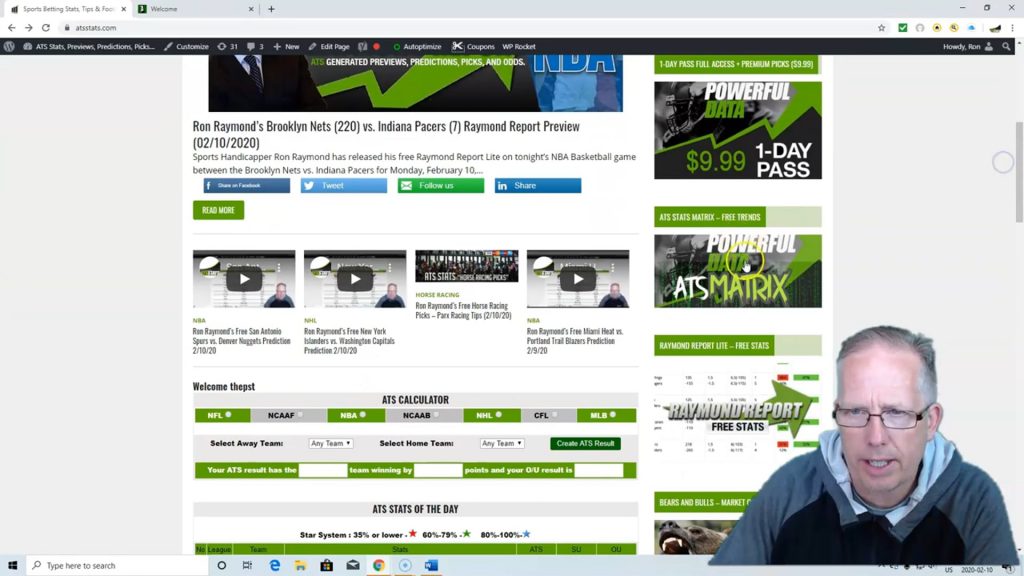
Task: Open Cortana circle on the taskbar
Action: 221,565
